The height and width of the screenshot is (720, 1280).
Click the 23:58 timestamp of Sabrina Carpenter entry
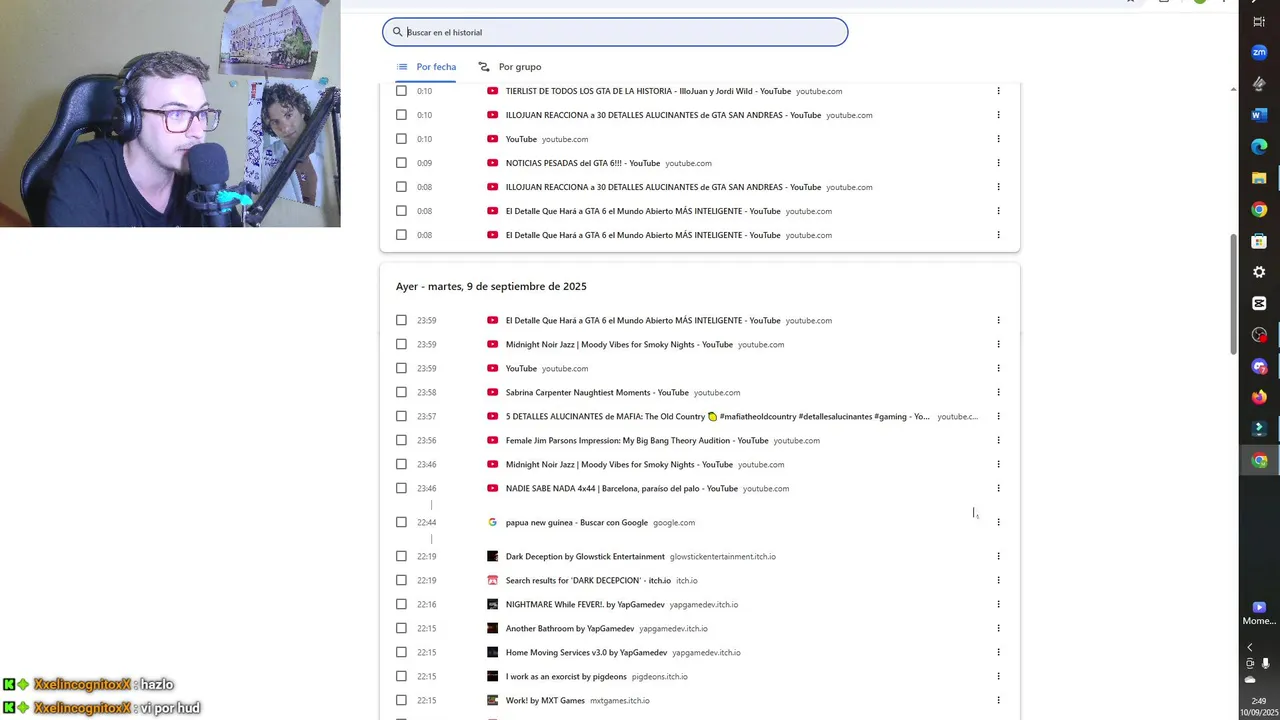[426, 392]
